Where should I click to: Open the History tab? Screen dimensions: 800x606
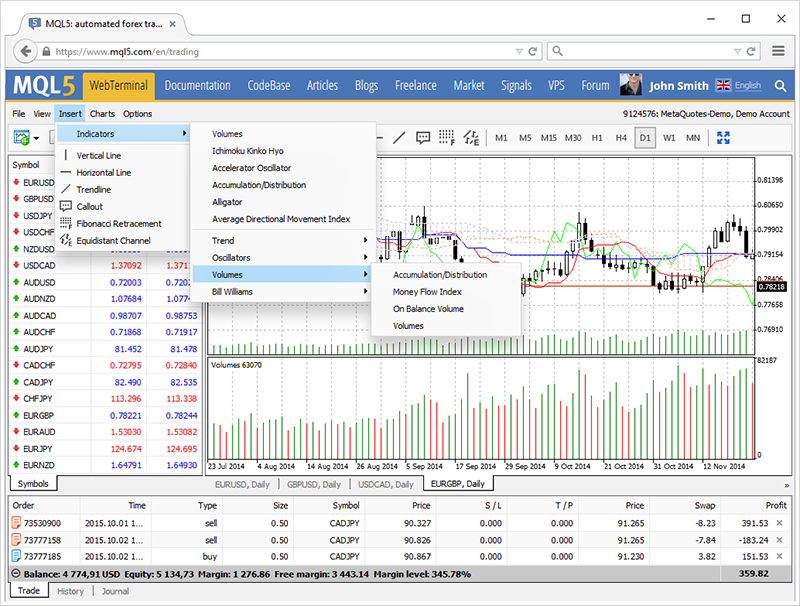(70, 591)
